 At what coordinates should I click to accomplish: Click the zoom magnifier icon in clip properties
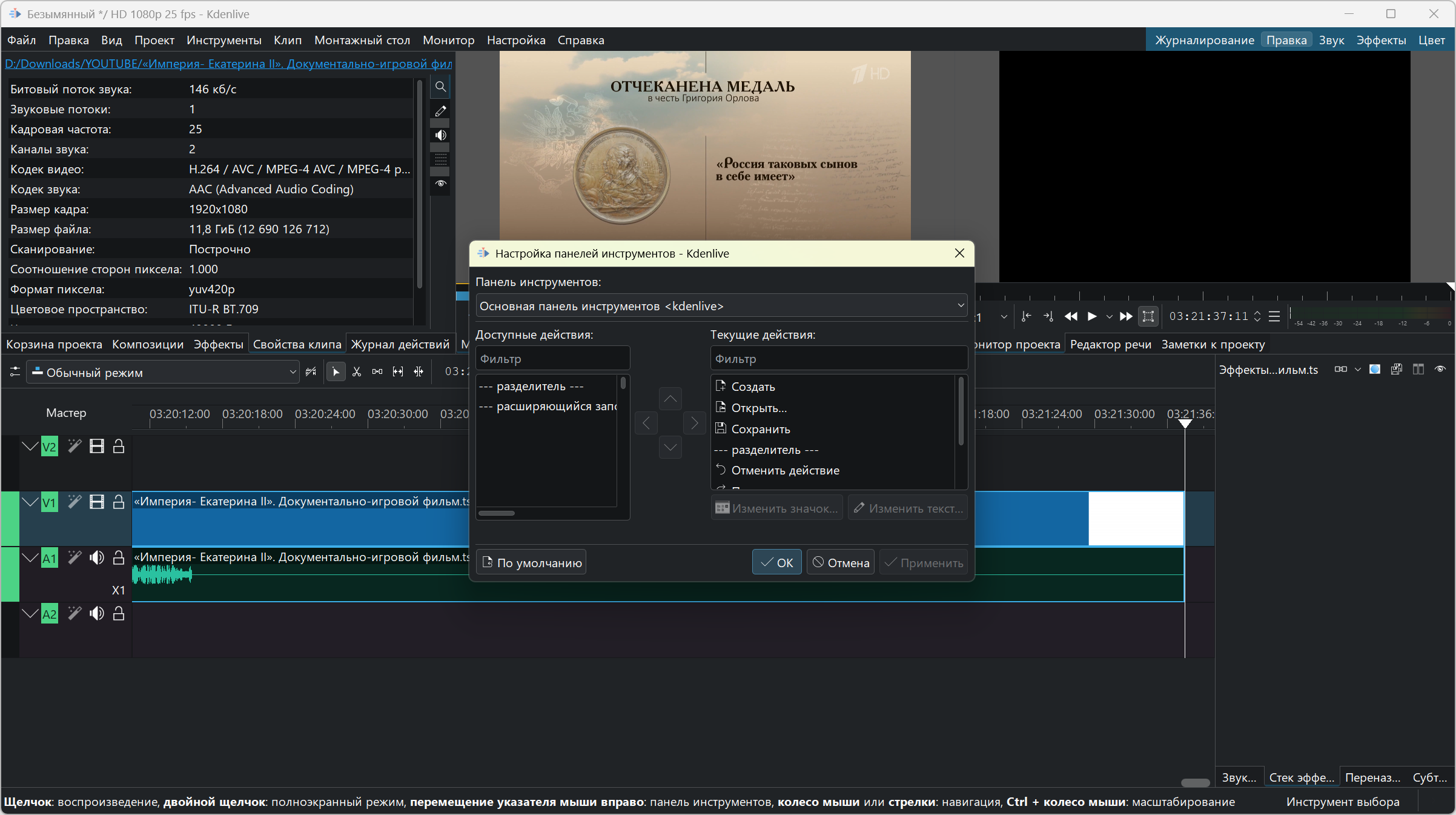[440, 87]
